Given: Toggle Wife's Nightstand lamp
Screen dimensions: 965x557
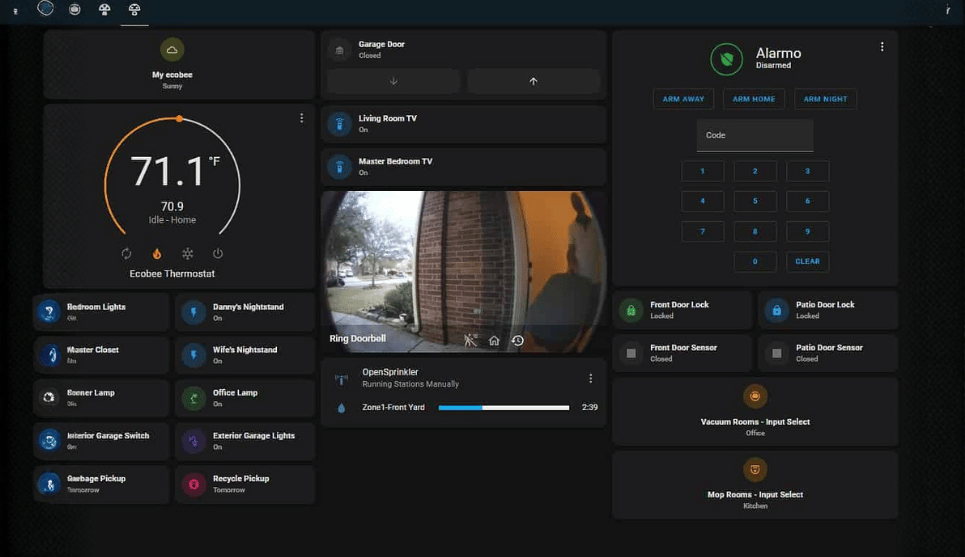Looking at the screenshot, I should (x=194, y=355).
